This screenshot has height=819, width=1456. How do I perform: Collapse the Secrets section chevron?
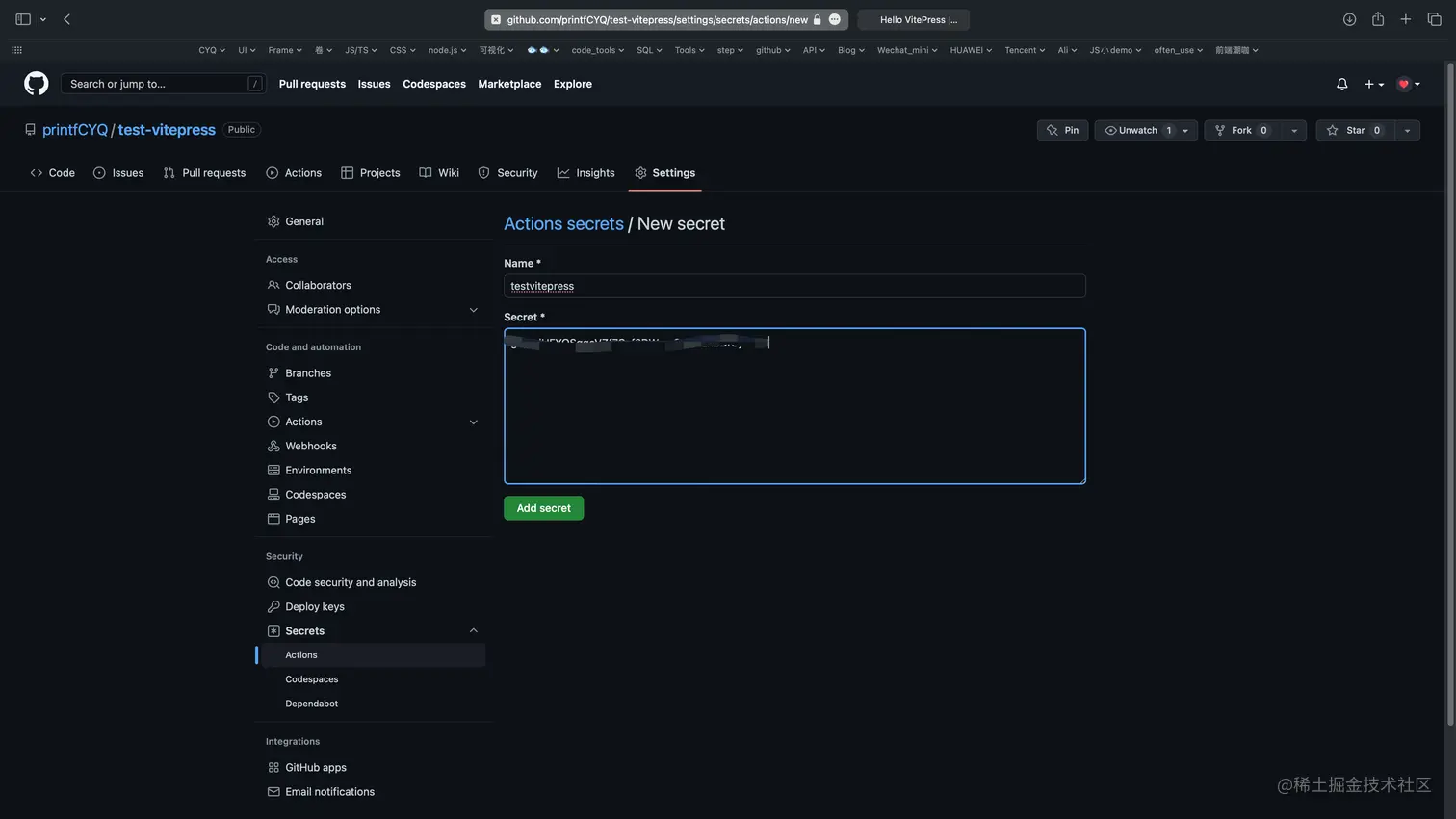click(x=473, y=631)
